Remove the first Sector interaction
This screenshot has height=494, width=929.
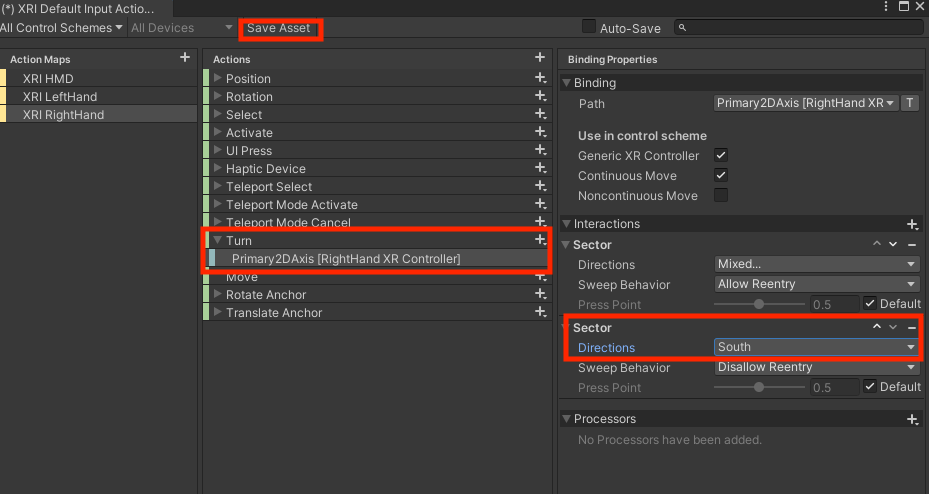[912, 245]
